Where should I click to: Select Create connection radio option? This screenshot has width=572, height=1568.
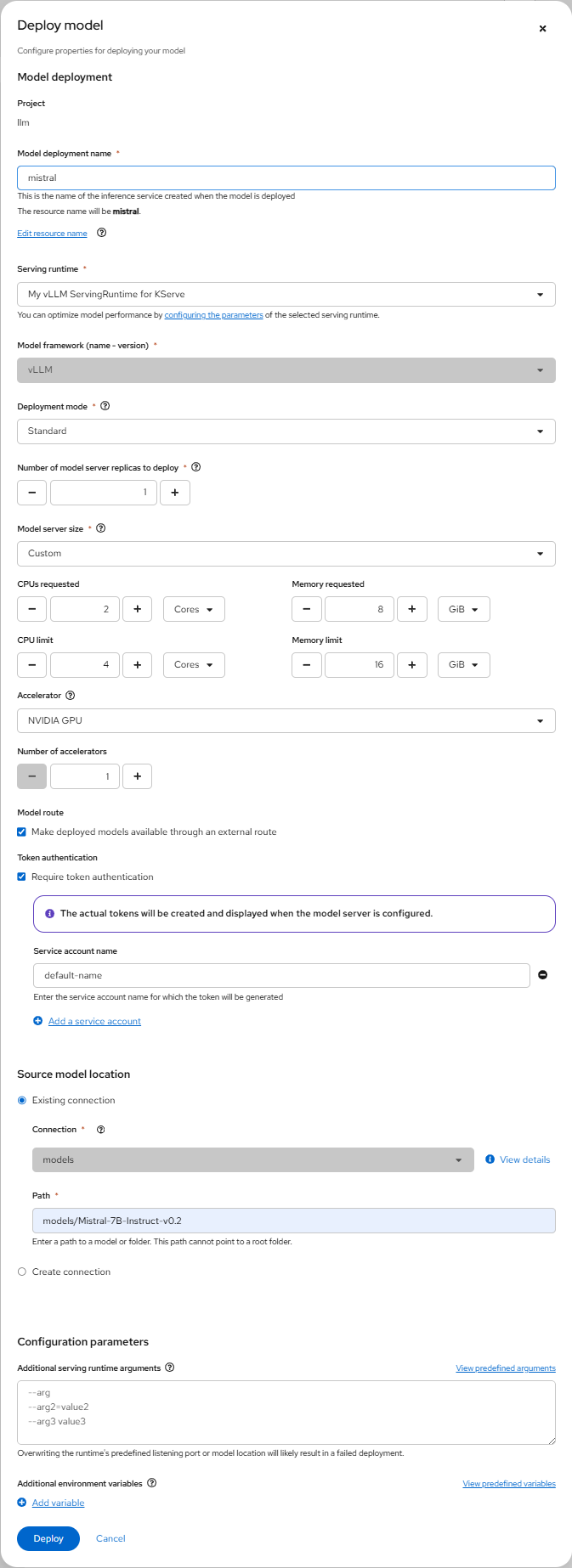coord(22,1272)
